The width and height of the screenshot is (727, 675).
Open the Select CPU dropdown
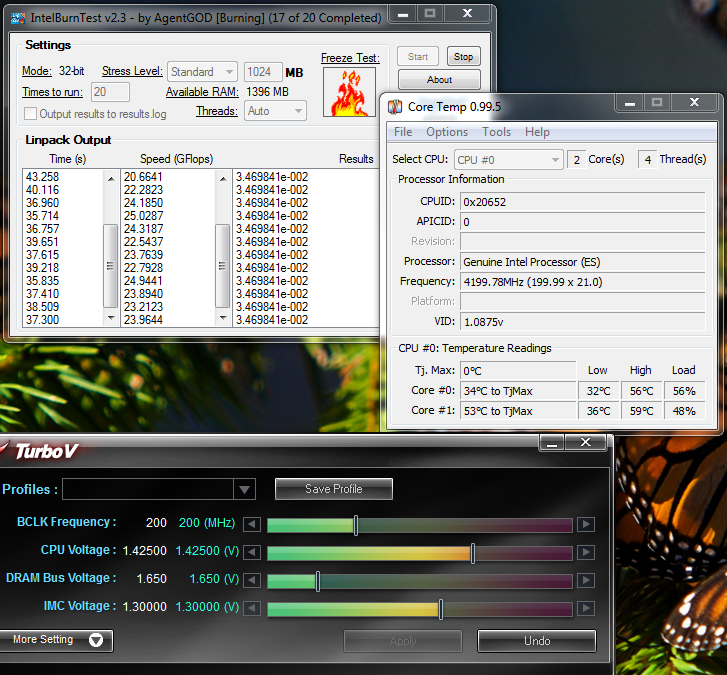point(509,160)
